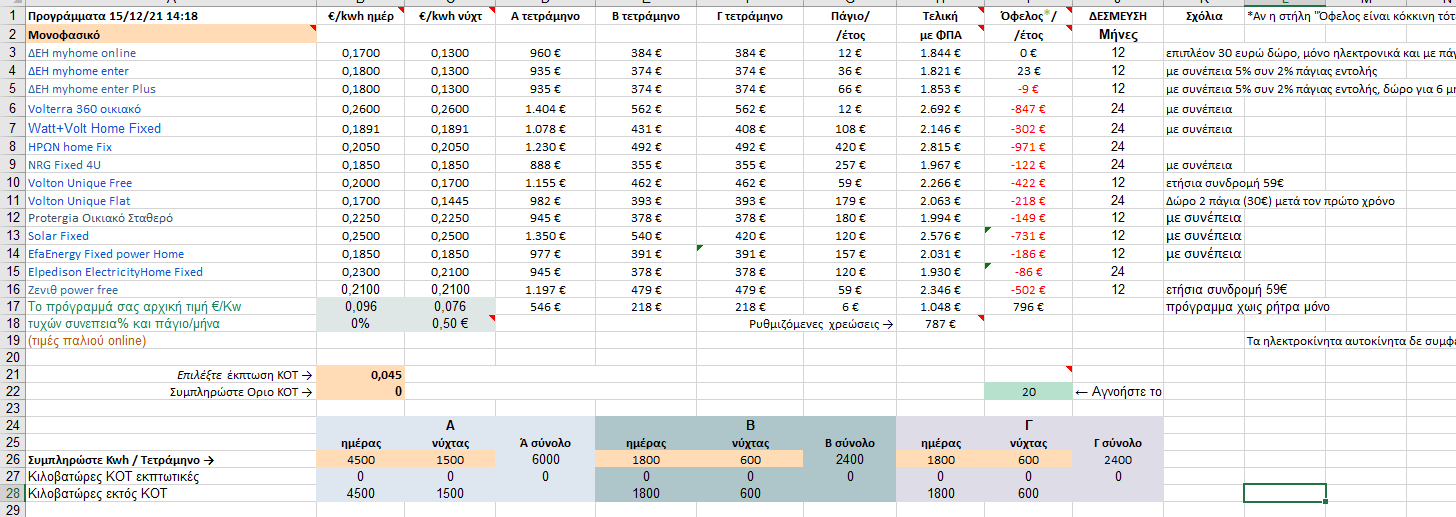1456x517 pixels.
Task: Open the Volterra 360 οικιακό link
Action: 84,108
